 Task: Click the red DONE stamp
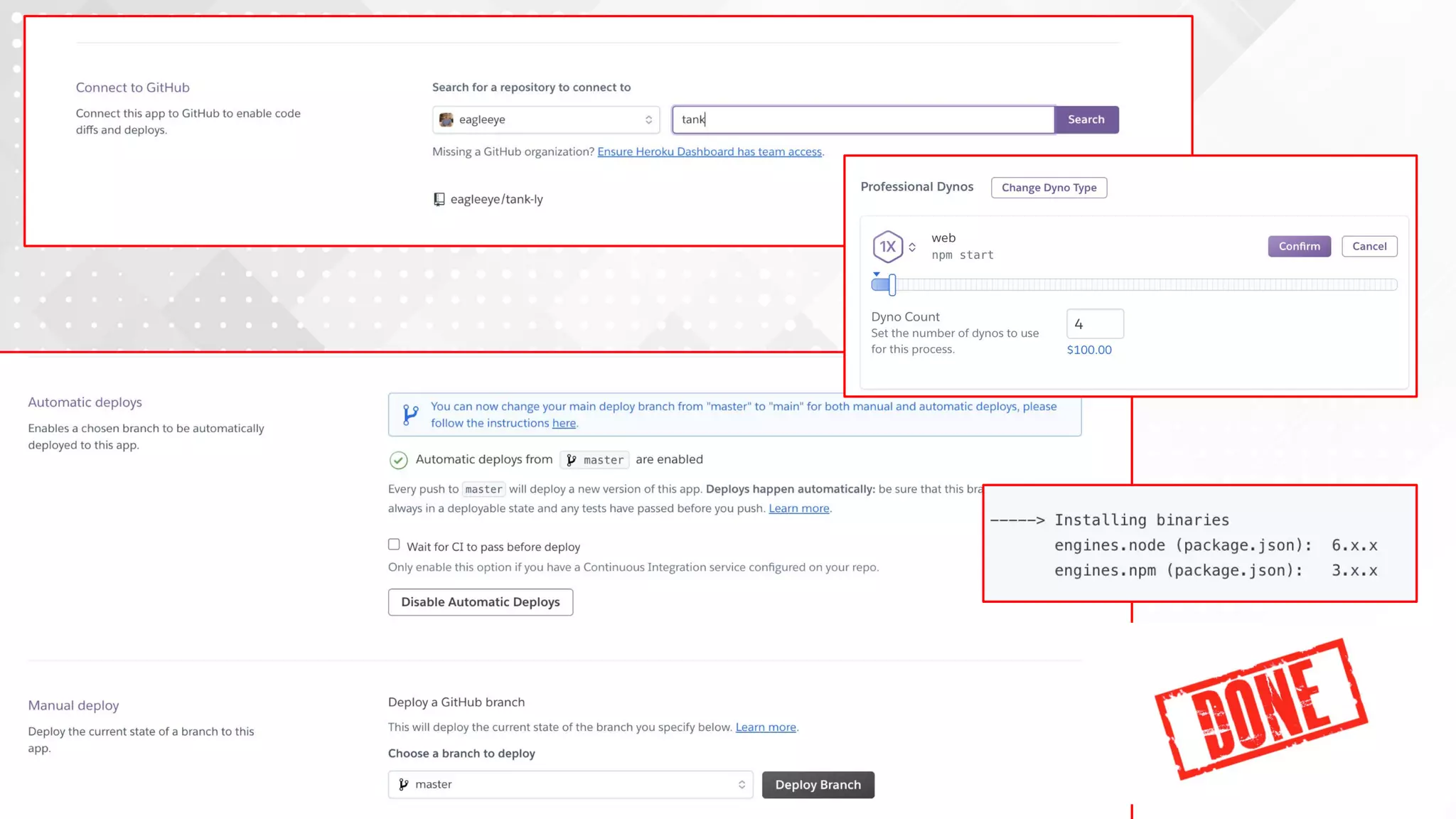click(1260, 708)
